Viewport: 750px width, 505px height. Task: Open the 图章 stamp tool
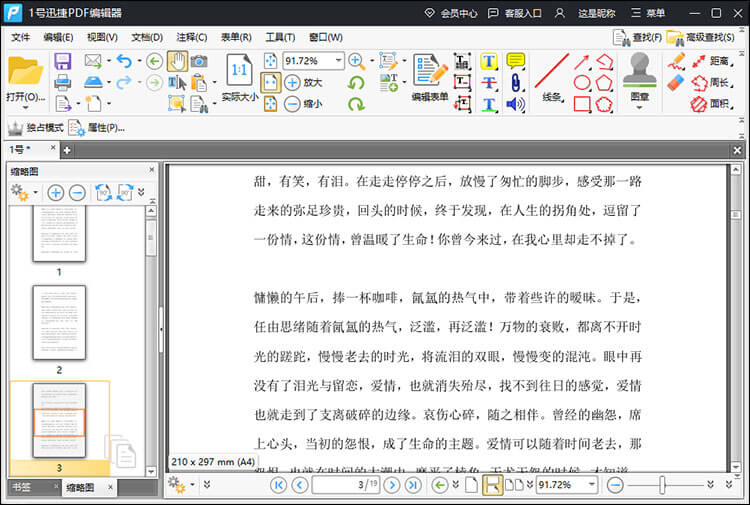[x=640, y=77]
